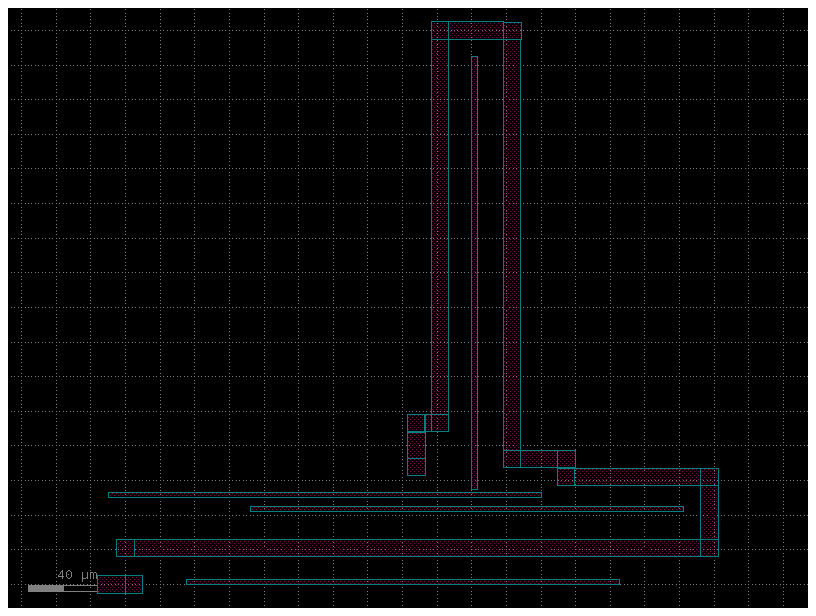Viewport: 816px width, 616px height.
Task: Select the hatched horizontal strip leading to the right edge
Action: [x=638, y=477]
